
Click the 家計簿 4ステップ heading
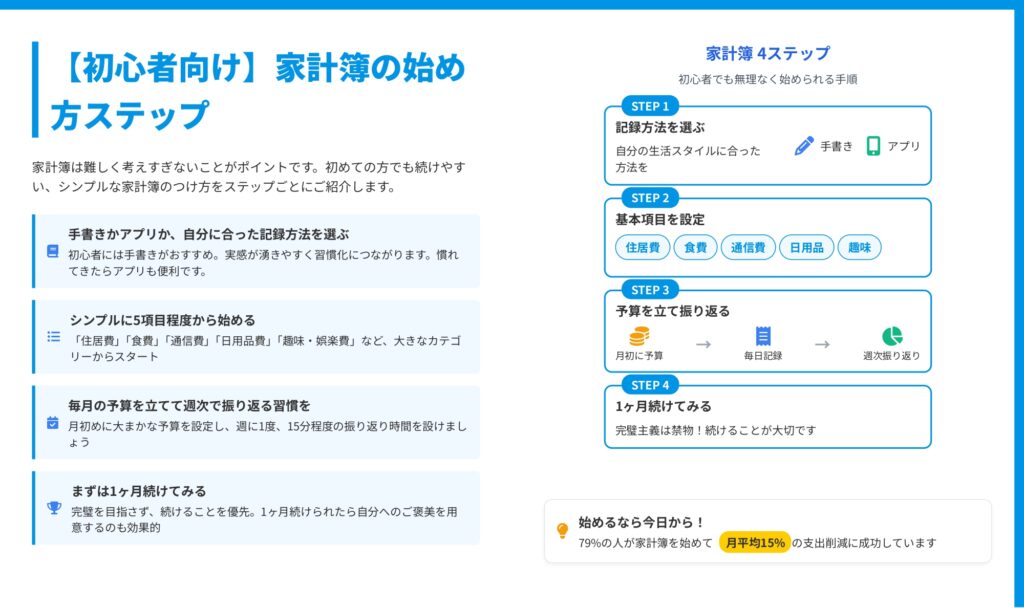[x=767, y=54]
